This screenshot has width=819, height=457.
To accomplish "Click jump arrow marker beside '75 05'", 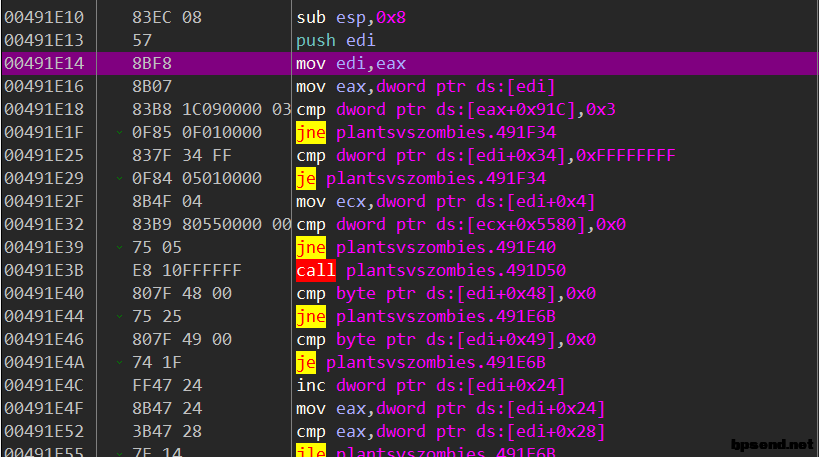I will click(120, 248).
